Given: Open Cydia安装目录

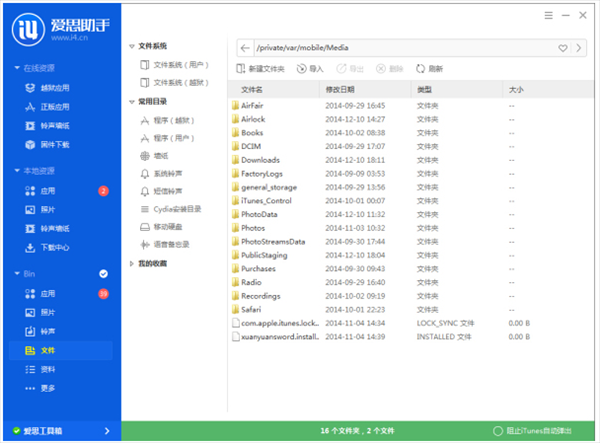Looking at the screenshot, I should tap(171, 209).
